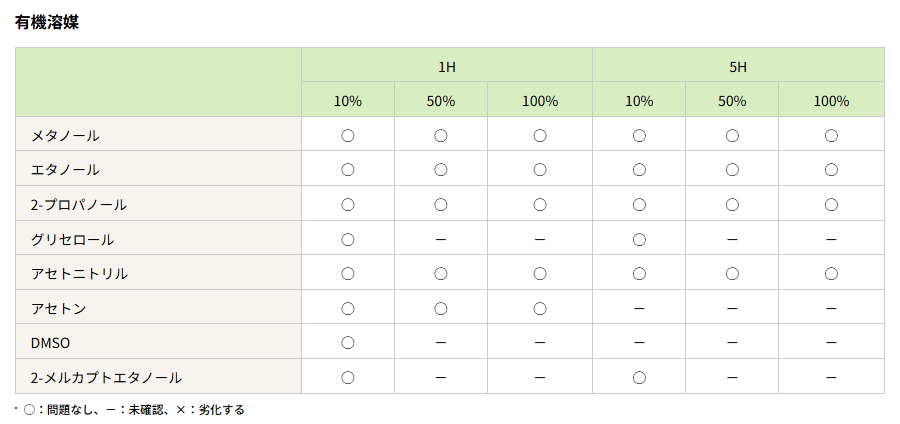Screen dimensions: 900x424
Task: Click the 有機溶媒 section heading
Action: coord(47,22)
